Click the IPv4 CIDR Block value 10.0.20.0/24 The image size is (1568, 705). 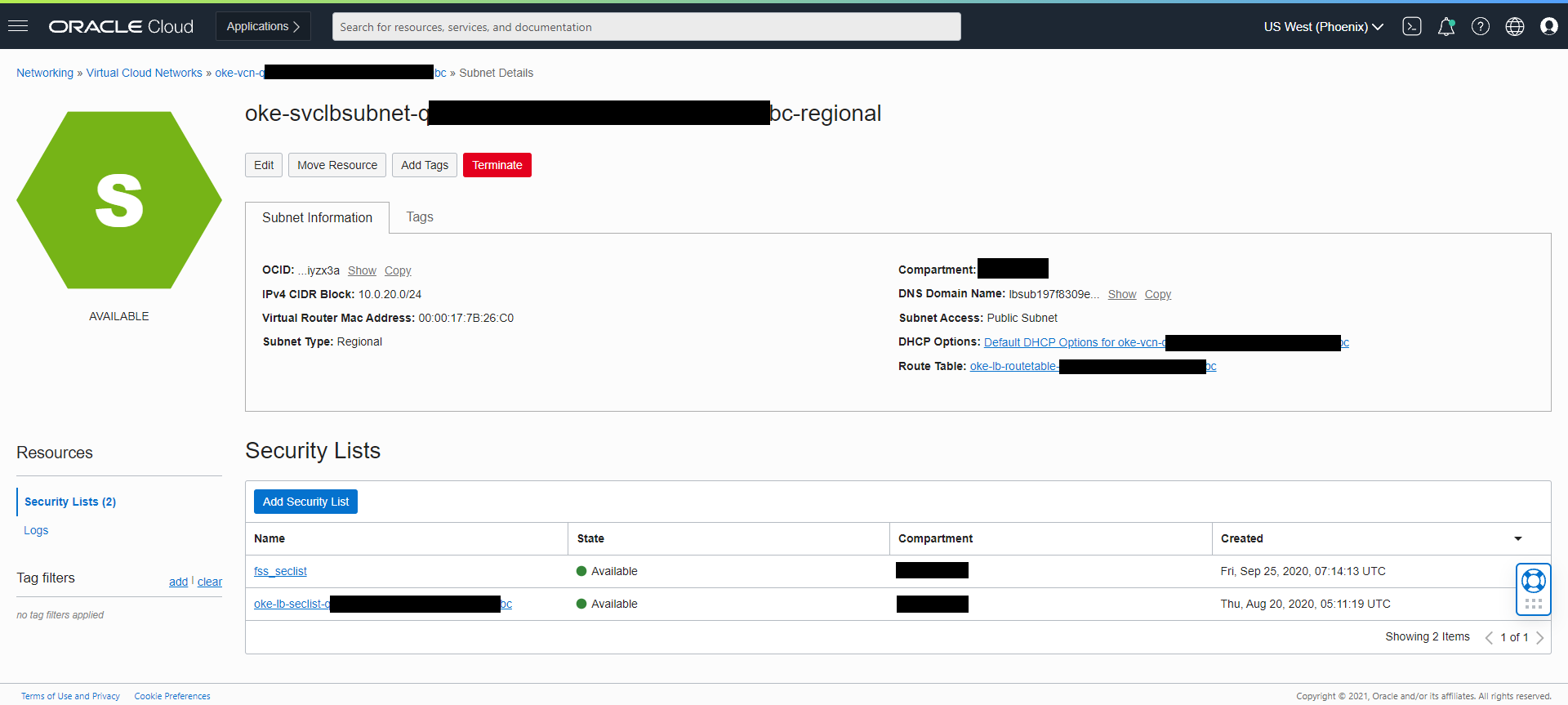pyautogui.click(x=390, y=294)
